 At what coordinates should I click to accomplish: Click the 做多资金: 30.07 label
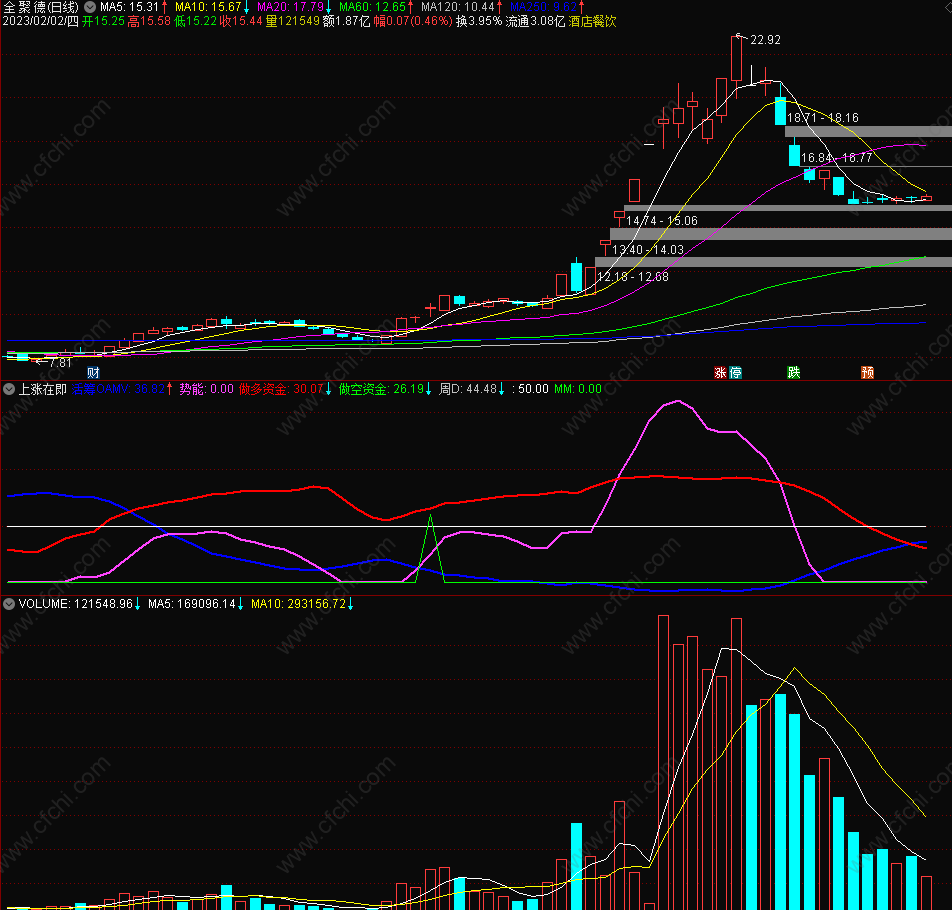281,389
